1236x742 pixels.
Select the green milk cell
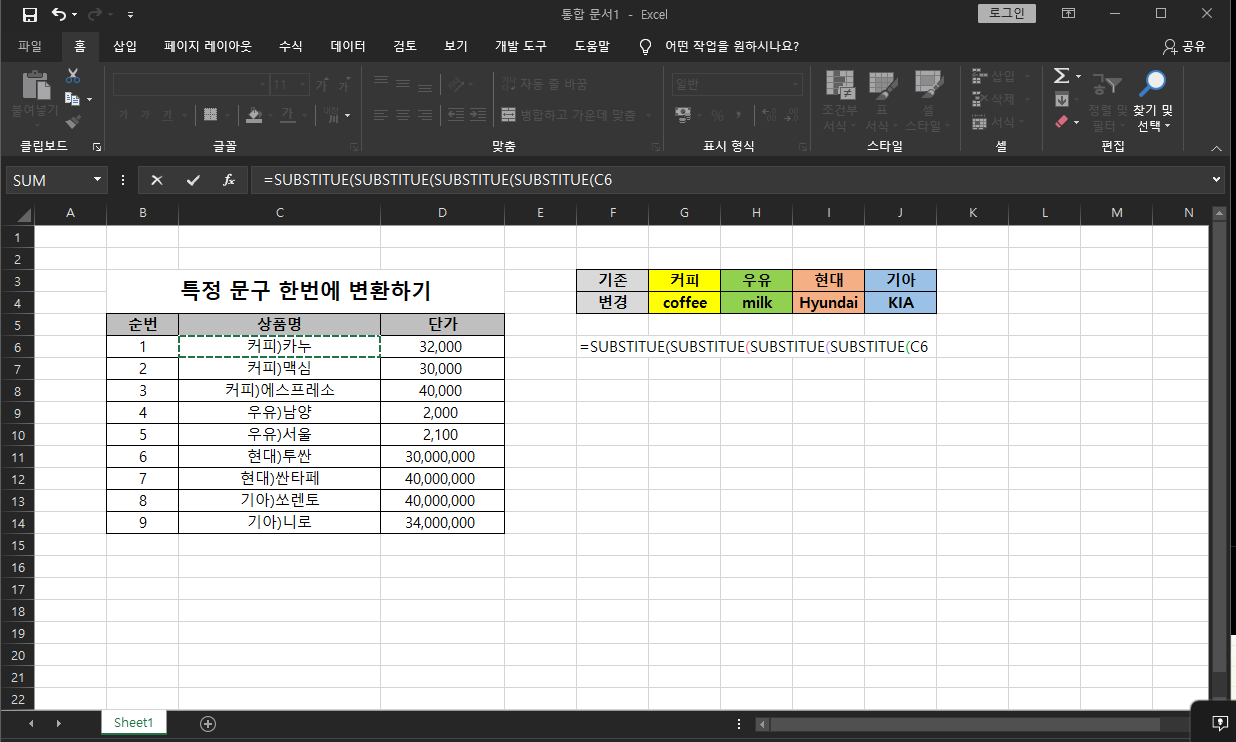(756, 302)
